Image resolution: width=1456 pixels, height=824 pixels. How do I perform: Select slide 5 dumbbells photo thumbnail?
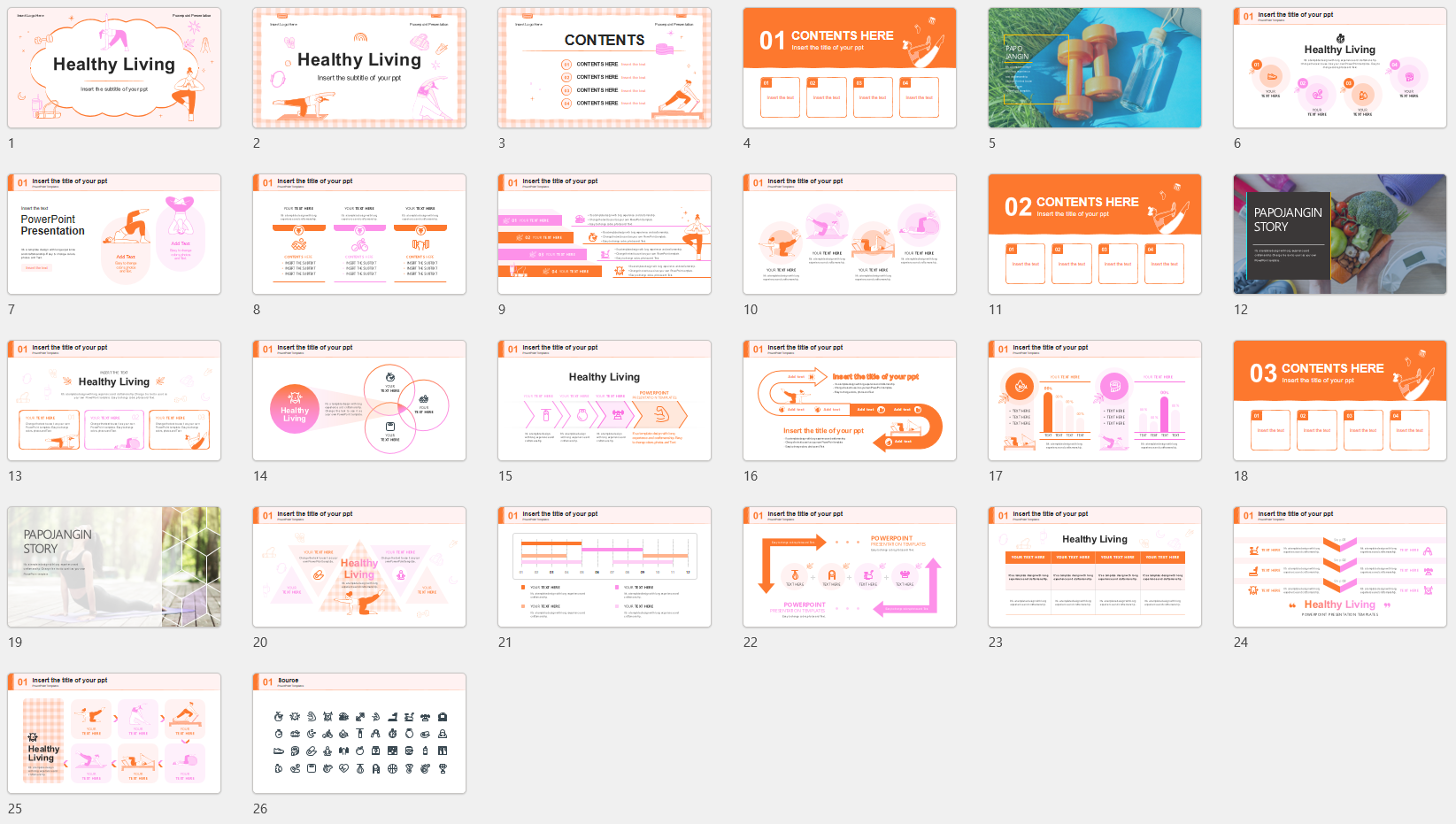1095,68
